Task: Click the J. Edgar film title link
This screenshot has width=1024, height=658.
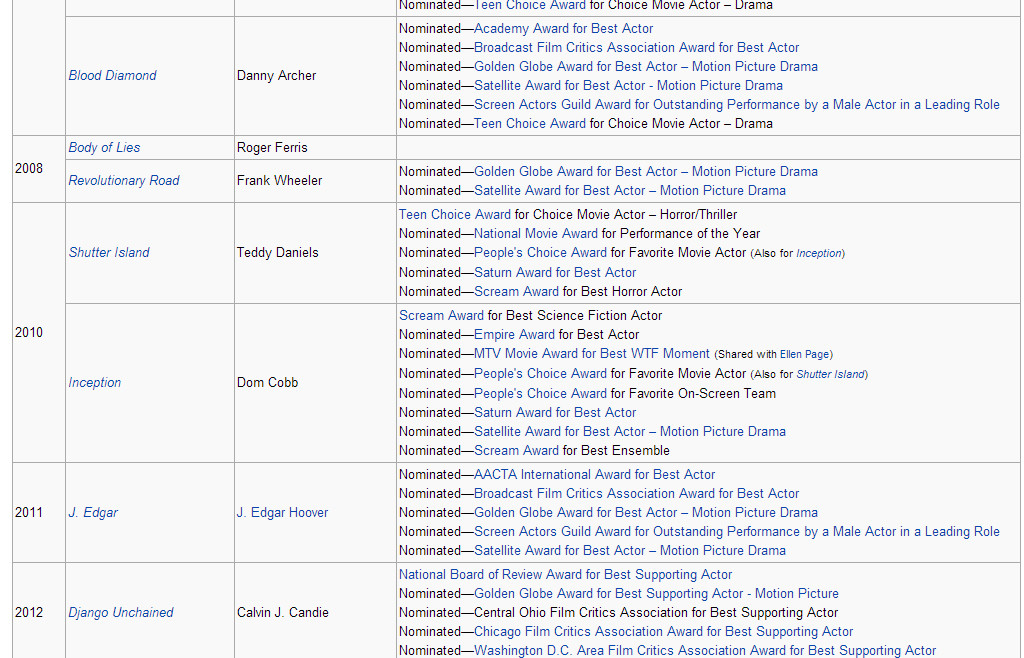Action: 93,513
